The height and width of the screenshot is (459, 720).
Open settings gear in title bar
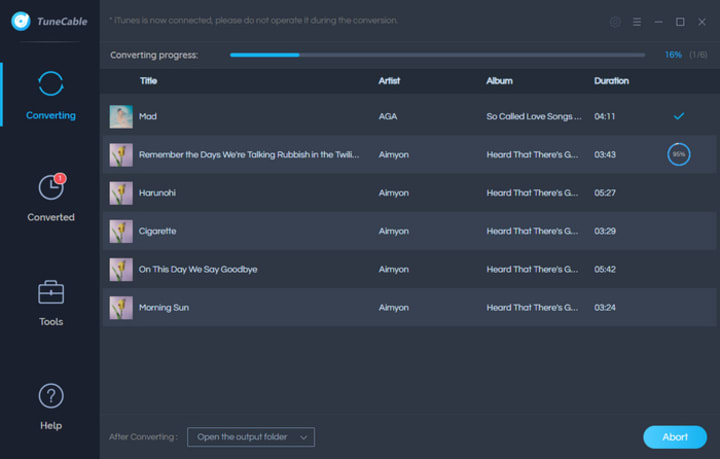(615, 22)
